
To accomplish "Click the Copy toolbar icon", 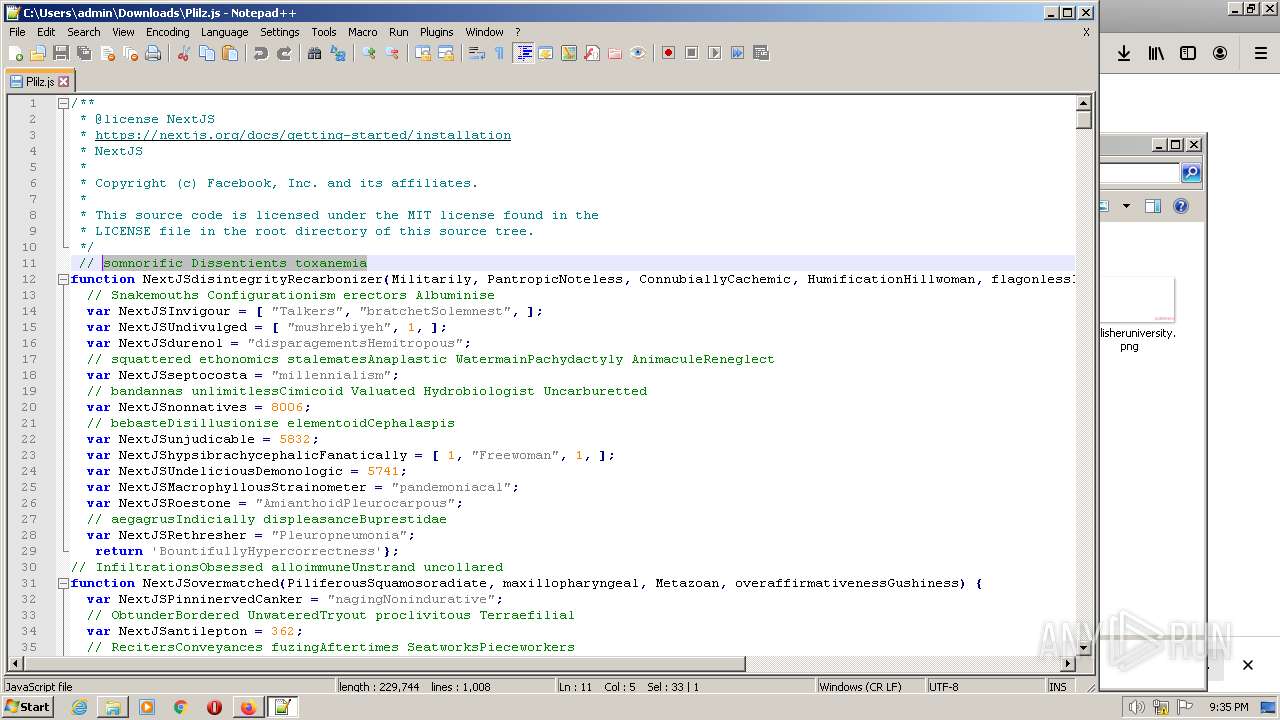I will click(207, 53).
